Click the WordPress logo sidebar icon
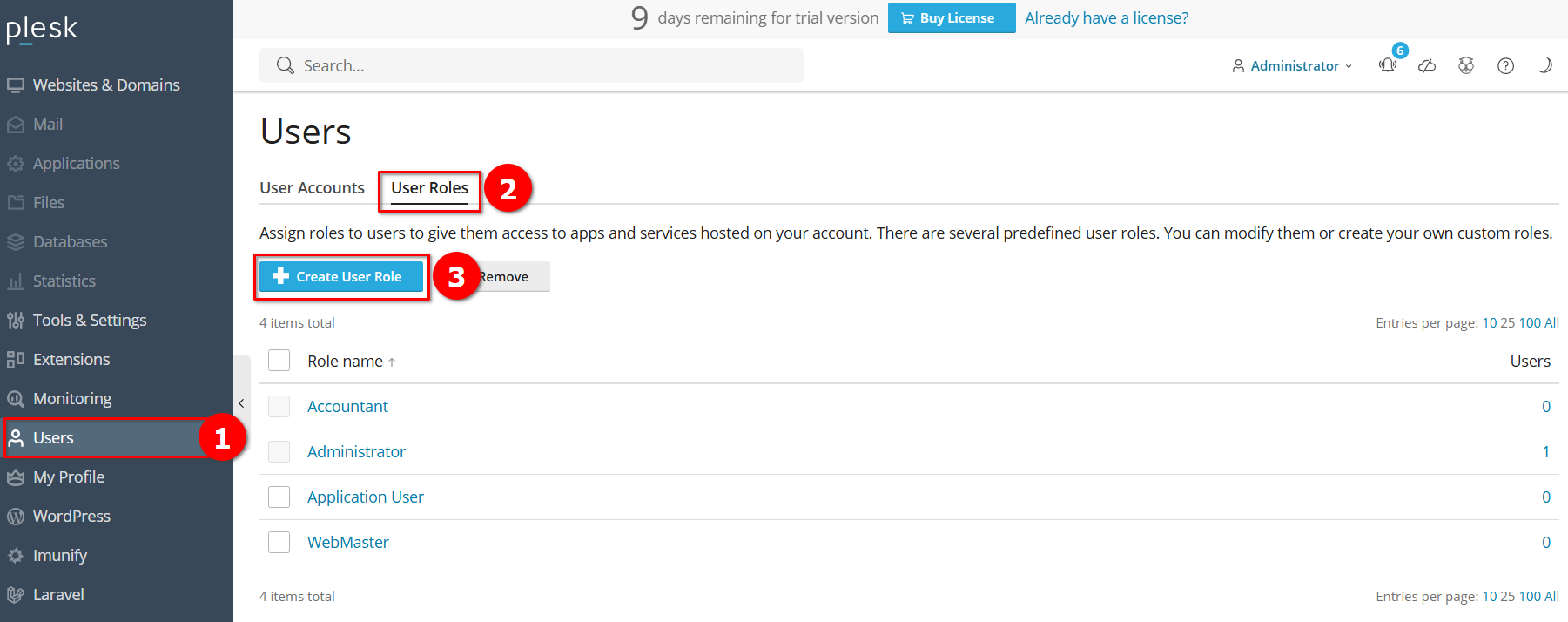 click(16, 517)
